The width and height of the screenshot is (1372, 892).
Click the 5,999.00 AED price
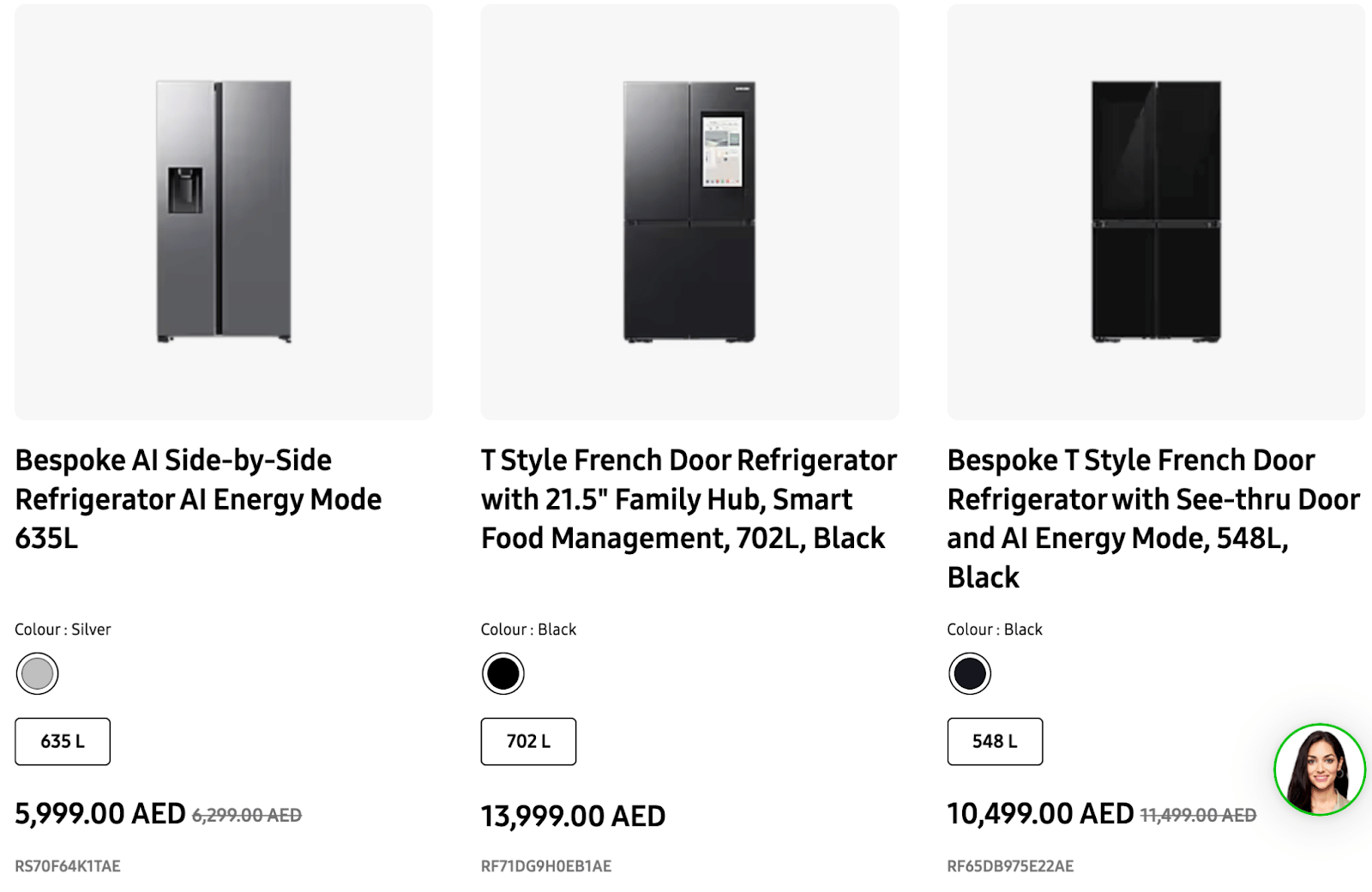click(100, 813)
